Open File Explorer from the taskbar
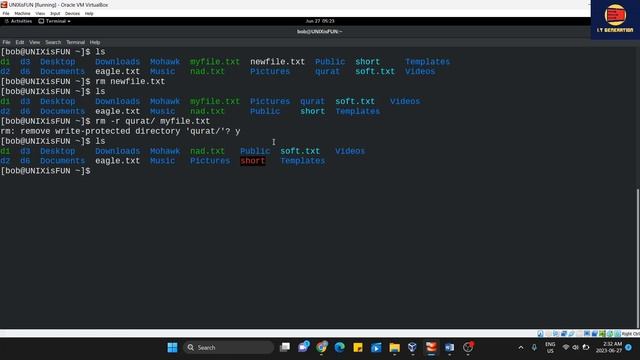Viewport: 640px width, 360px height. [394, 347]
